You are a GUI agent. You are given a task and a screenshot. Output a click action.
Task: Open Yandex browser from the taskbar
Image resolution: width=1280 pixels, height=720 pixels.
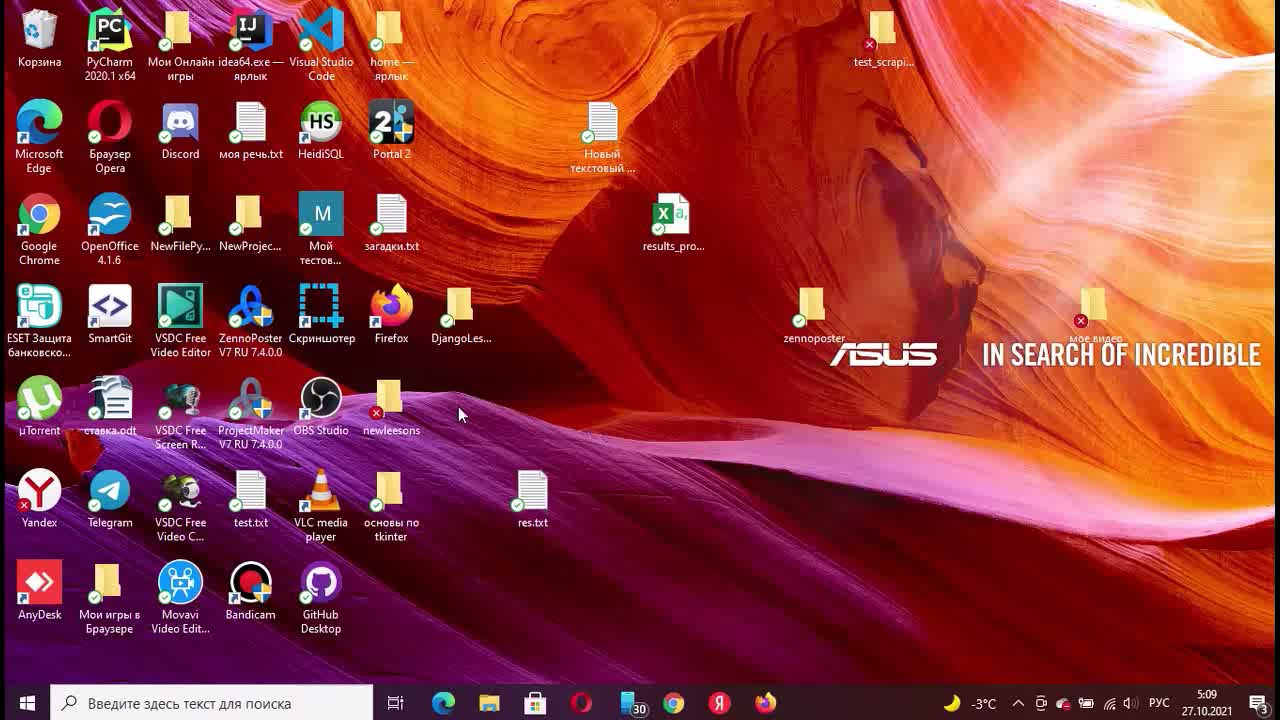[719, 703]
